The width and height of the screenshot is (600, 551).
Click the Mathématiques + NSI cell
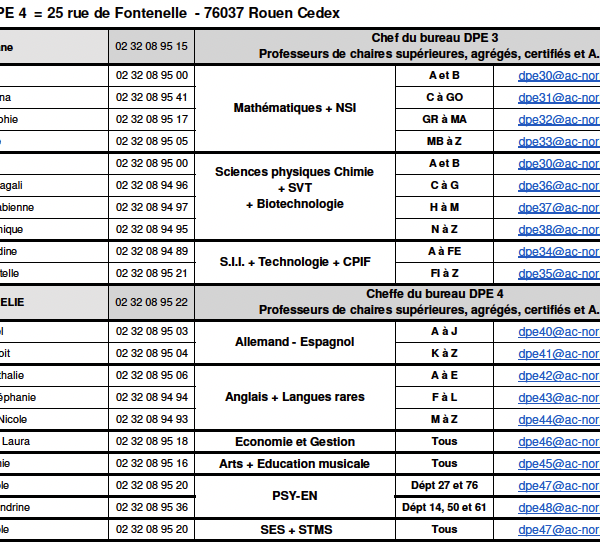click(295, 108)
